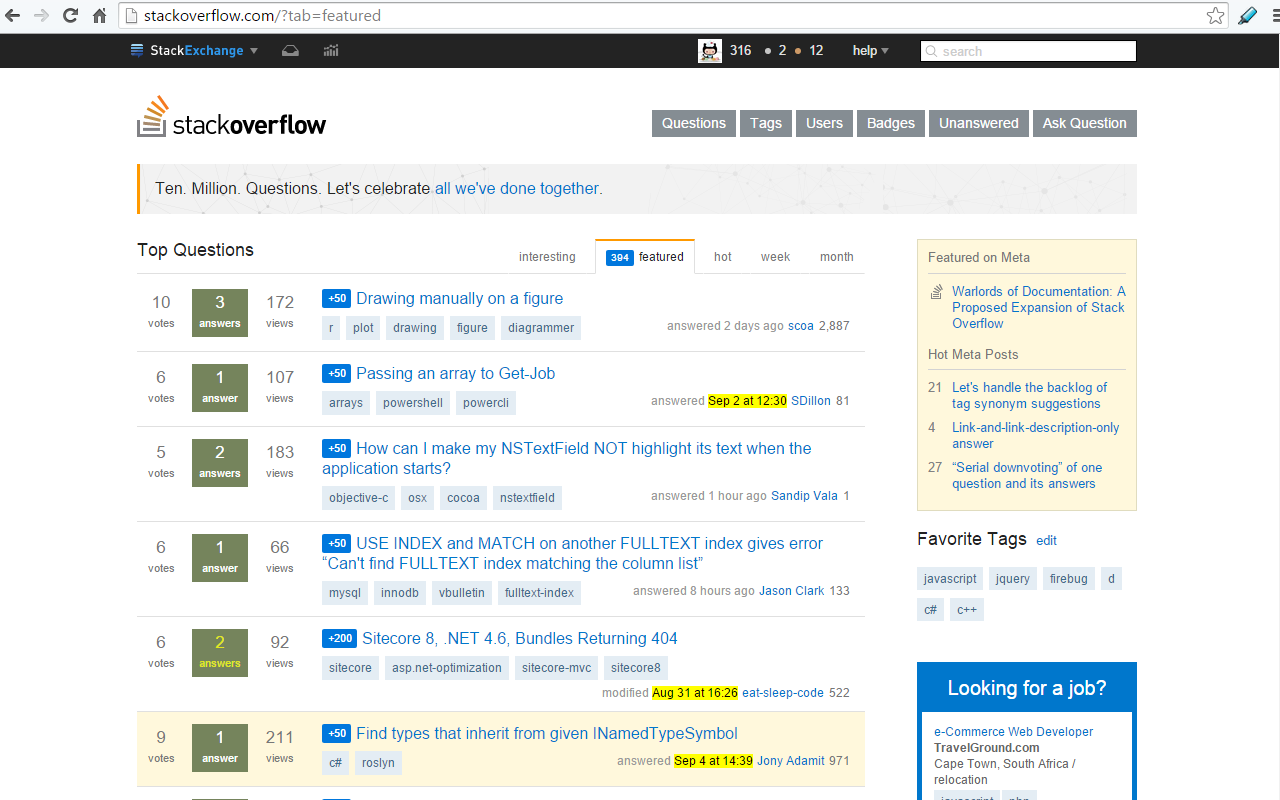
Task: Open user Sandip Vala's profile
Action: [804, 496]
